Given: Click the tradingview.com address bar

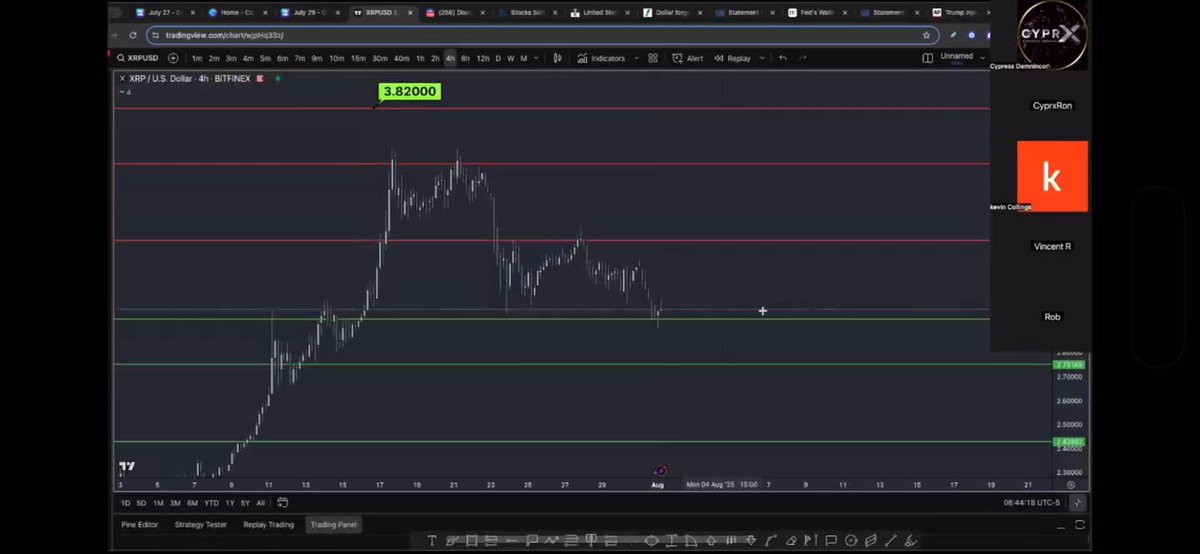Looking at the screenshot, I should (x=540, y=35).
